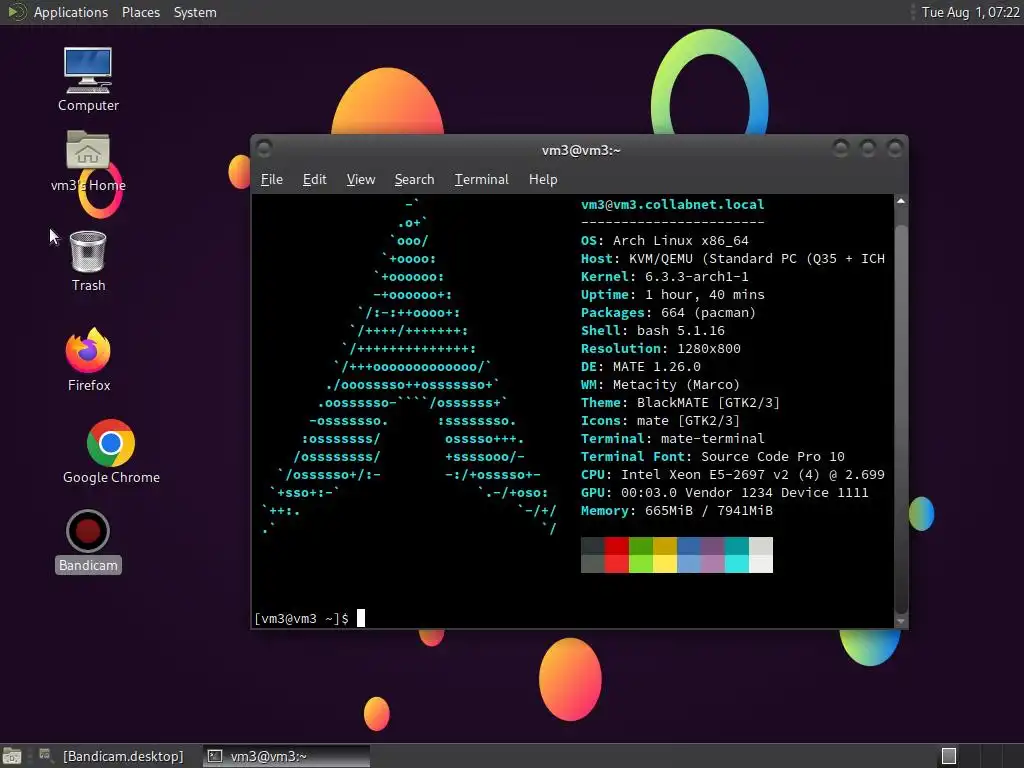This screenshot has height=768, width=1024.
Task: Launch Google Chrome from the desktop
Action: tap(111, 451)
